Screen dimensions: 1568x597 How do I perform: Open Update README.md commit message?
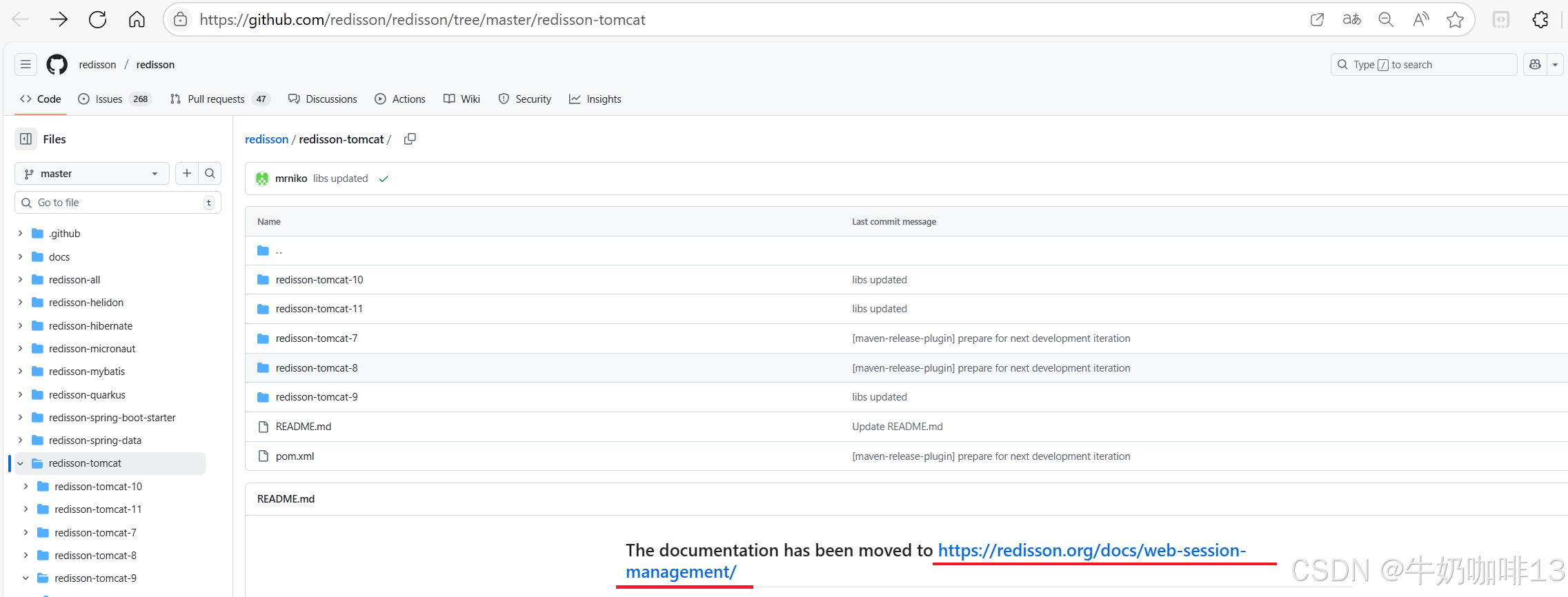[x=897, y=427]
